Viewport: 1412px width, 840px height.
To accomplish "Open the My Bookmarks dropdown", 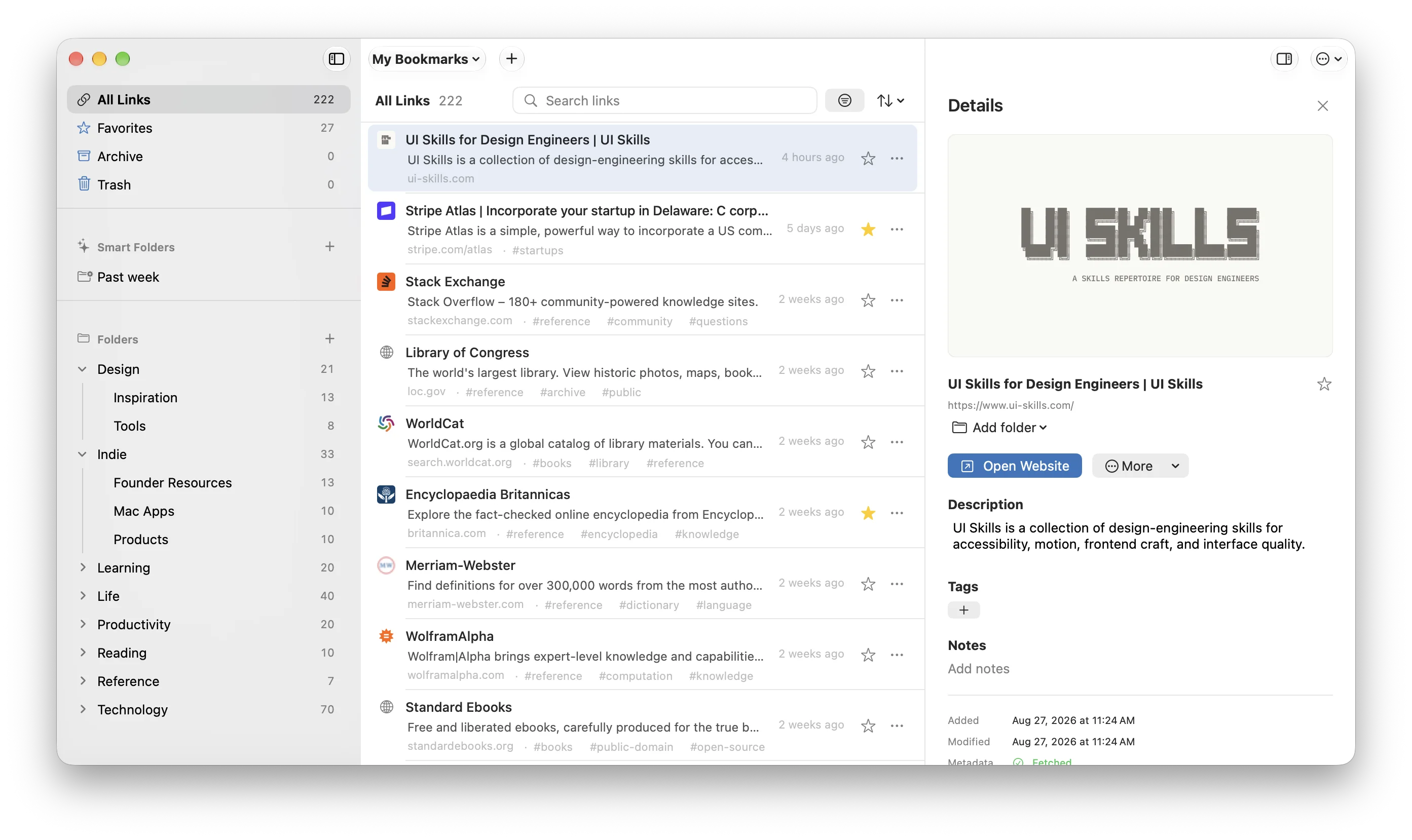I will click(426, 59).
